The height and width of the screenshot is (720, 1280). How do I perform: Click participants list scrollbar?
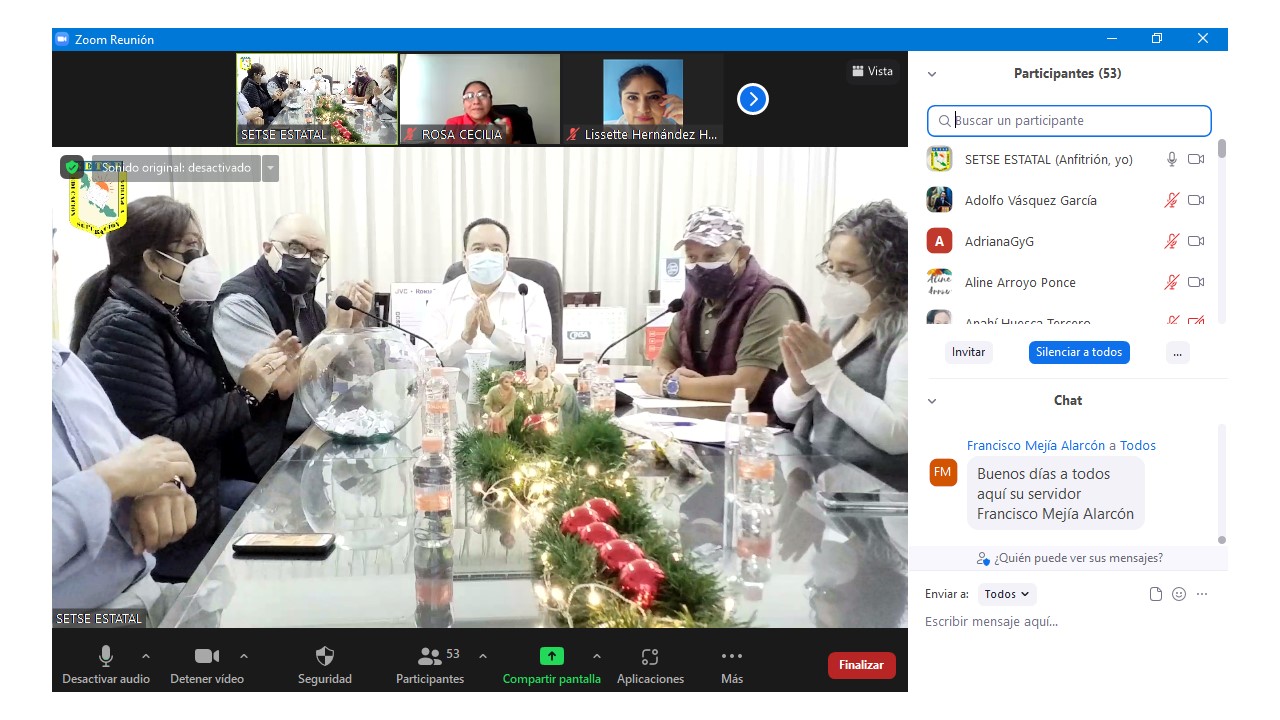tap(1222, 150)
